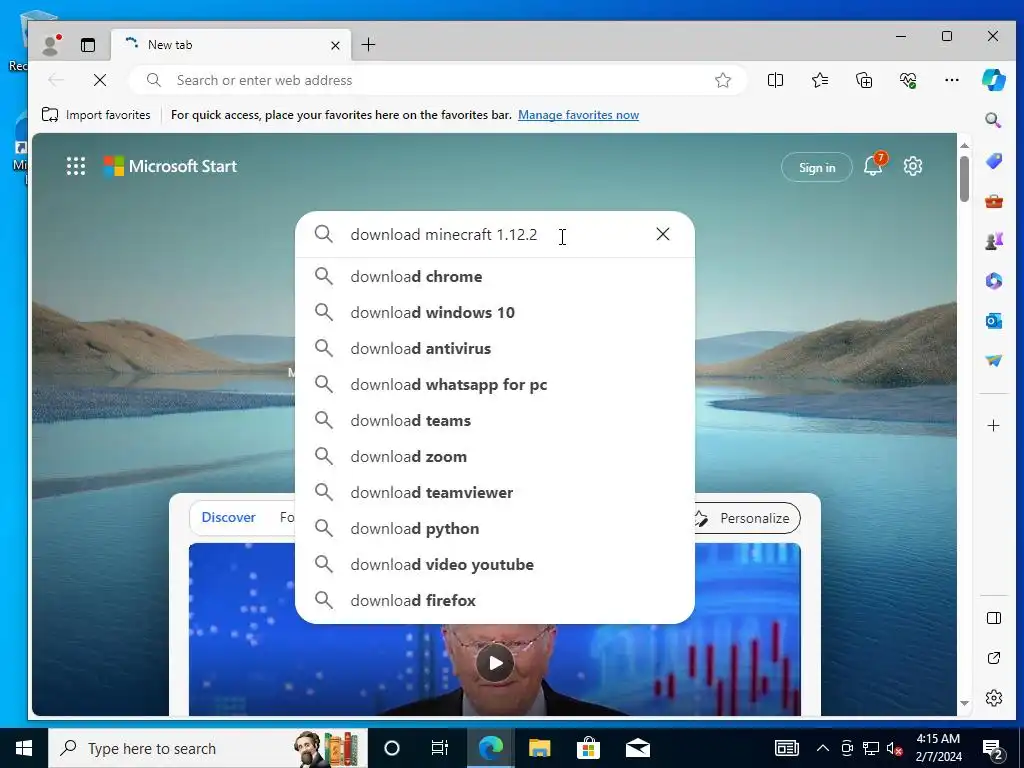Viewport: 1024px width, 768px height.
Task: Open sidebar Tools briefcase icon
Action: click(x=993, y=201)
